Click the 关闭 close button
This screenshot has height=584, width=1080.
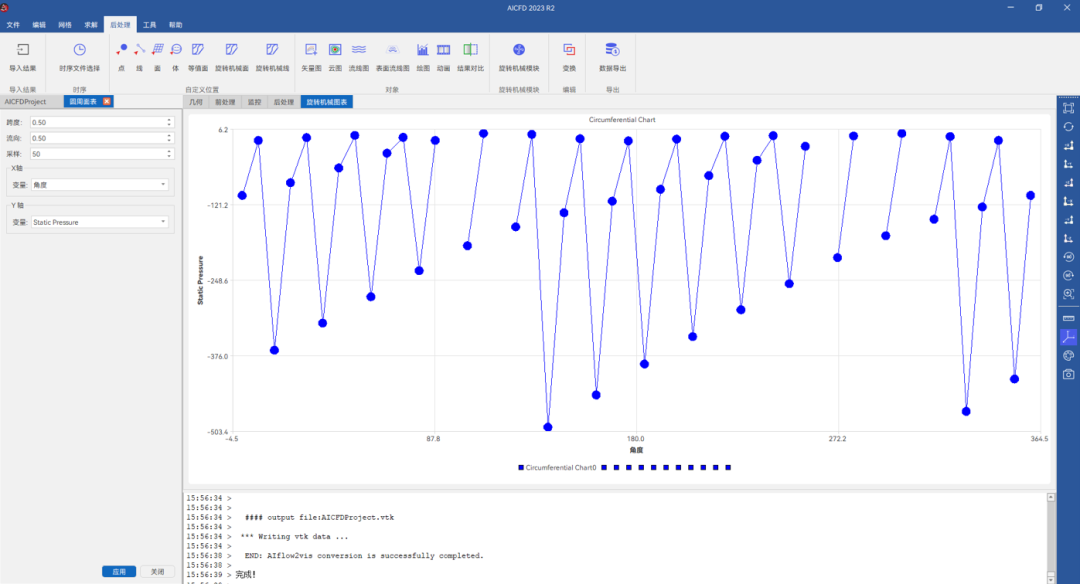click(x=158, y=572)
